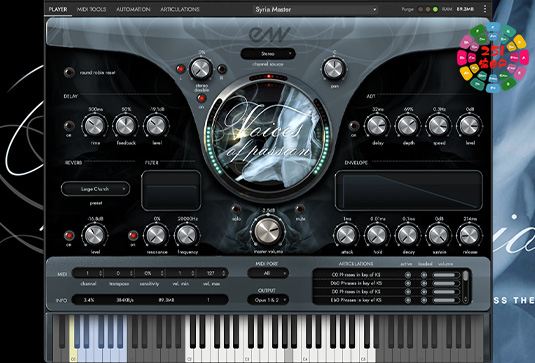Click the delay feedback knob
The width and height of the screenshot is (535, 363).
point(126,126)
